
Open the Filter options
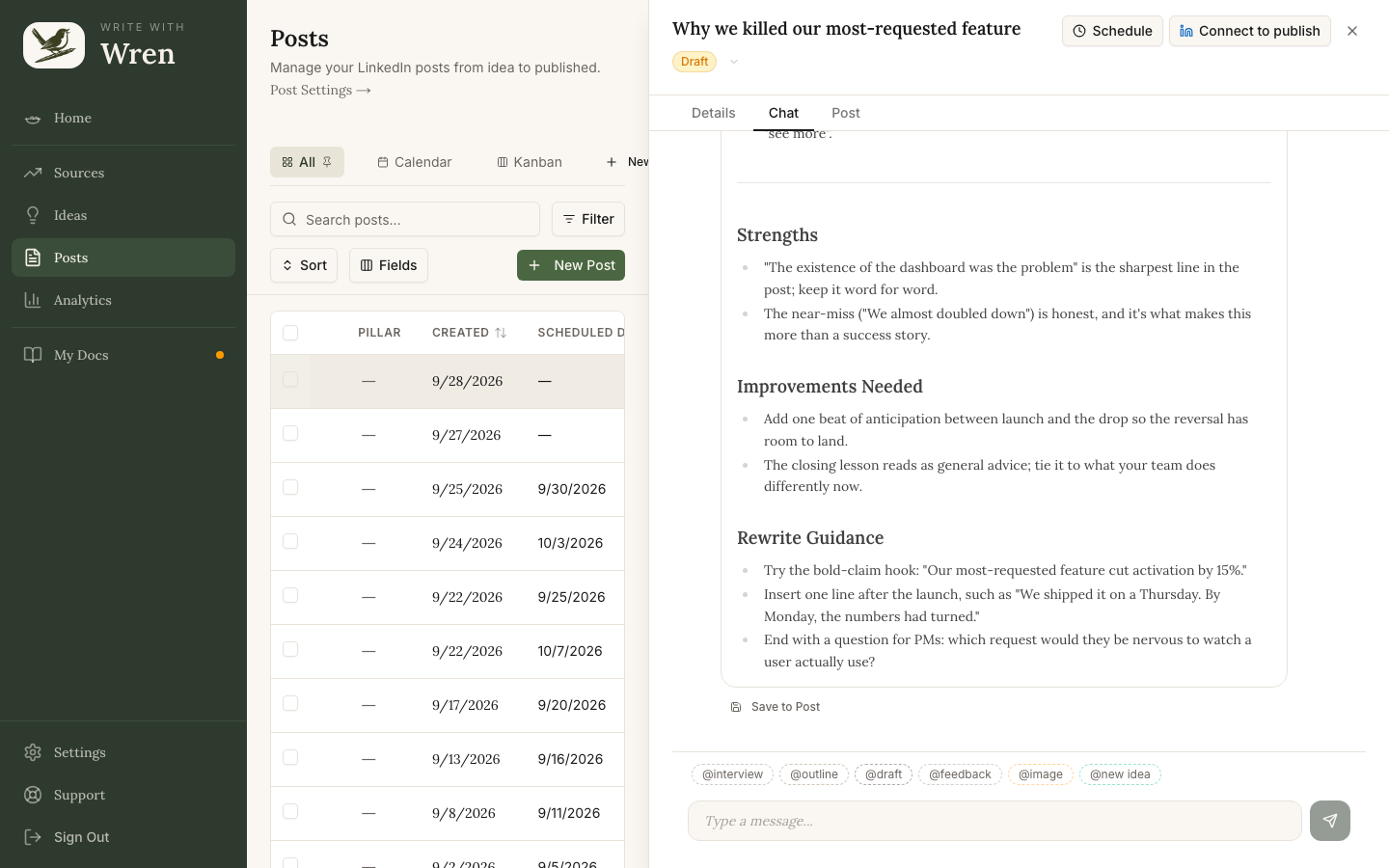click(588, 219)
